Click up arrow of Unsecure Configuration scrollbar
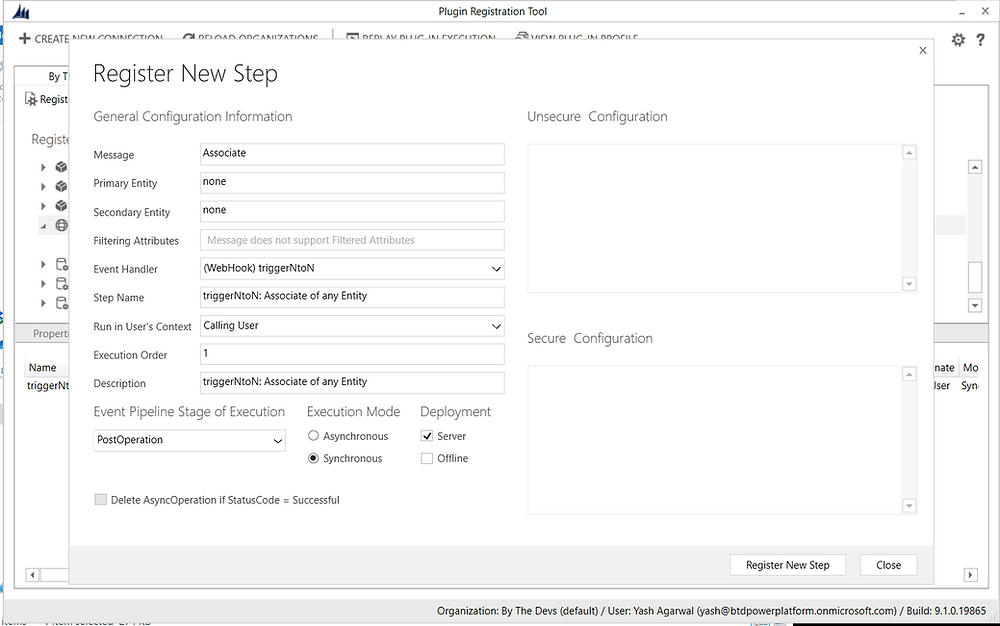The image size is (1000, 626). click(x=909, y=152)
